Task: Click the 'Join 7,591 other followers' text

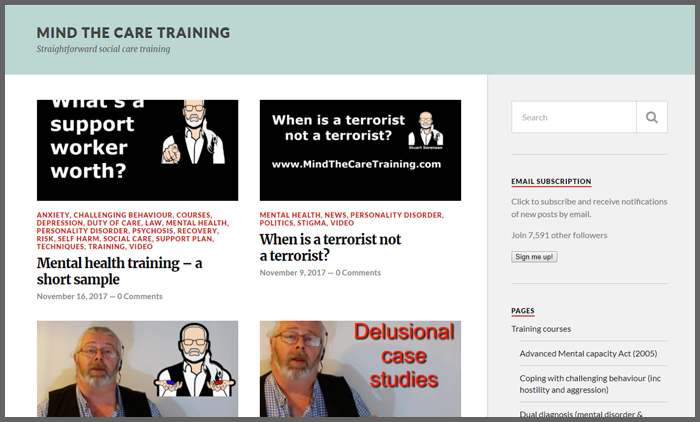Action: [559, 235]
